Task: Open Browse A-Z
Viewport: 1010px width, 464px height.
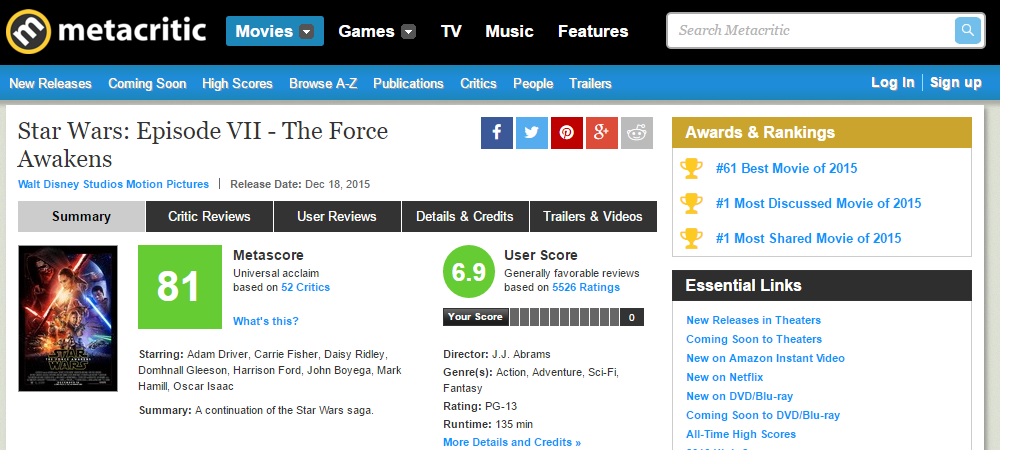Action: tap(323, 83)
